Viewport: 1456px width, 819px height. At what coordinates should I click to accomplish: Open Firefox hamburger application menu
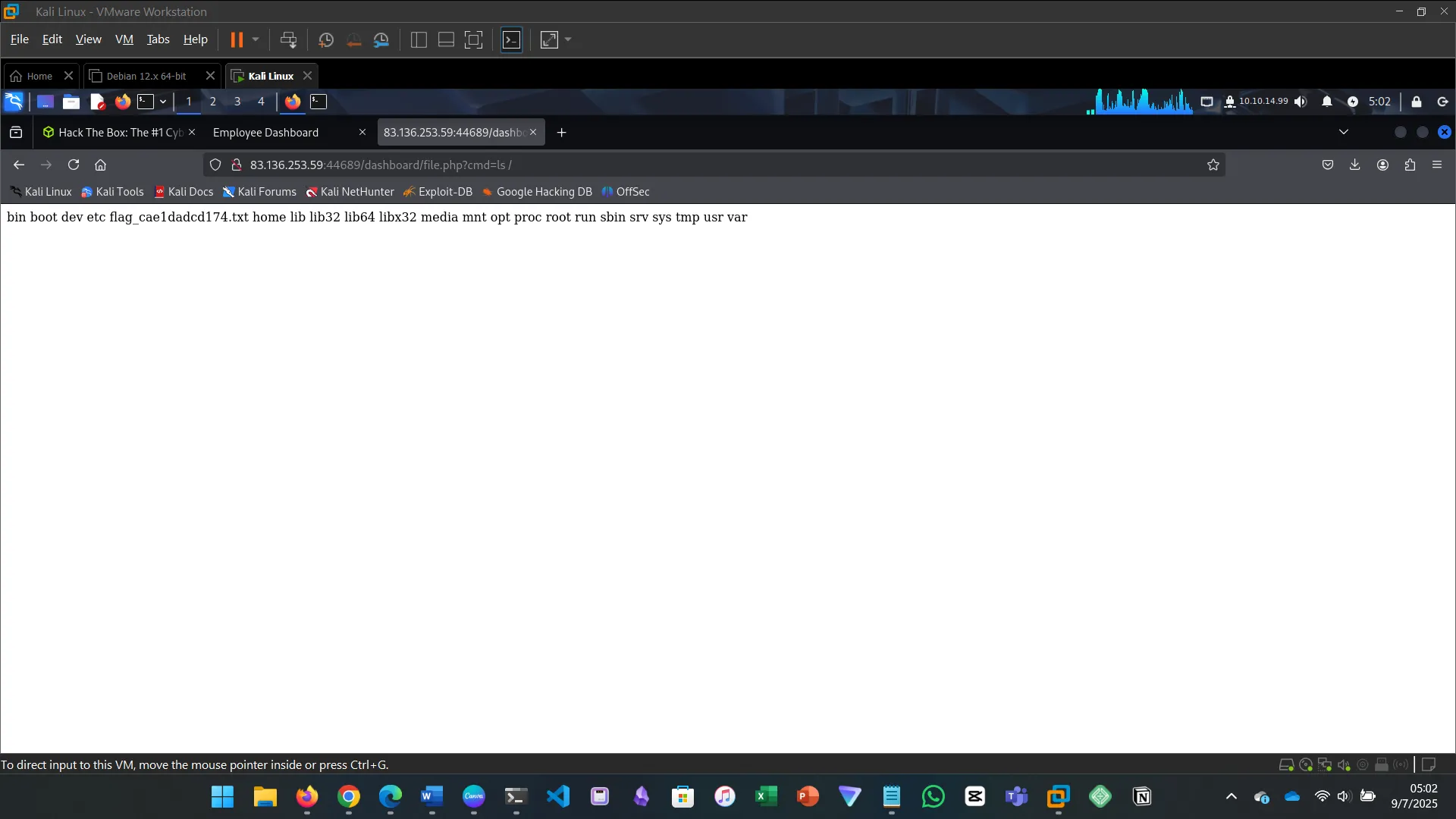coord(1437,165)
